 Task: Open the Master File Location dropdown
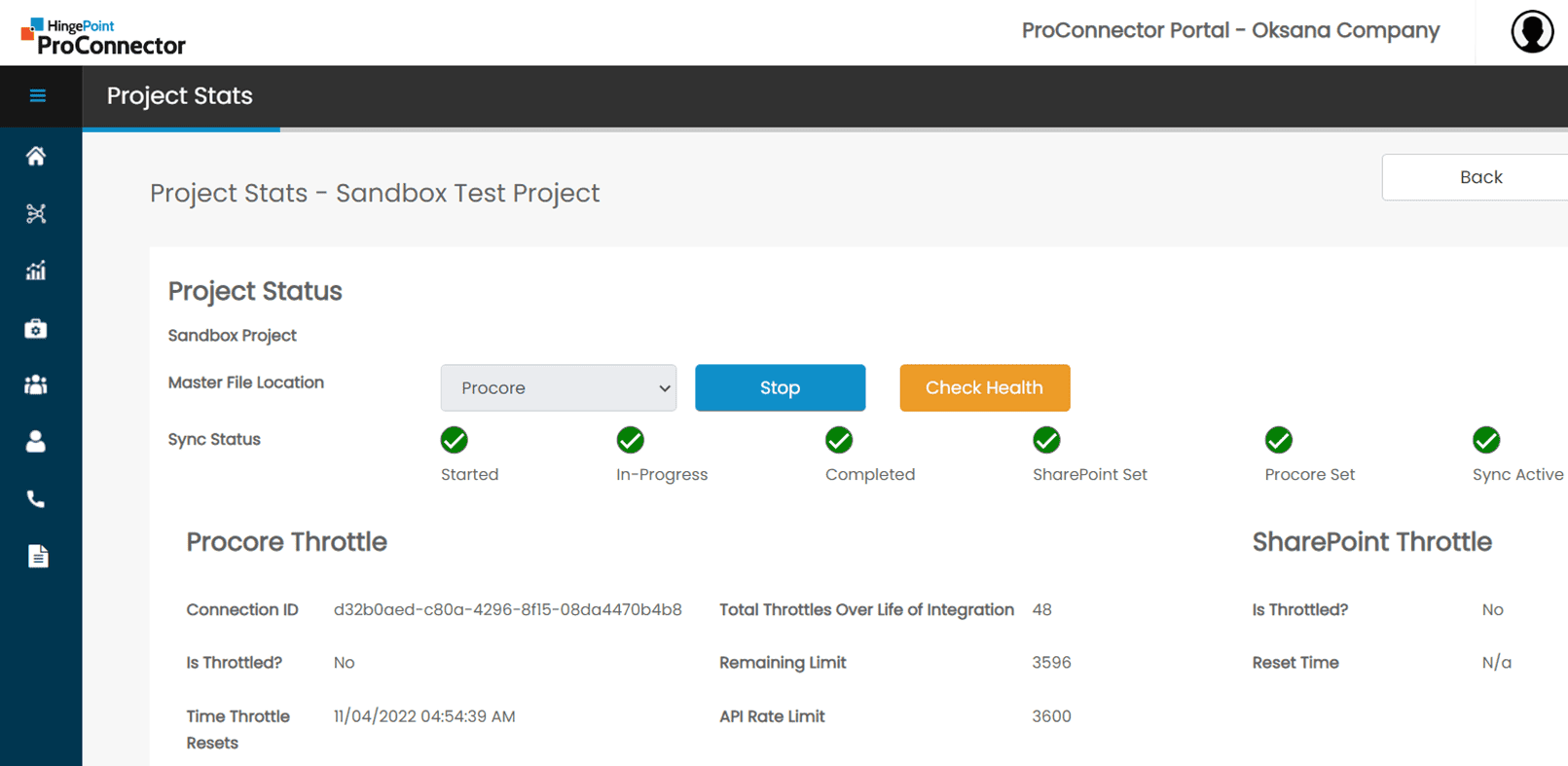[558, 387]
